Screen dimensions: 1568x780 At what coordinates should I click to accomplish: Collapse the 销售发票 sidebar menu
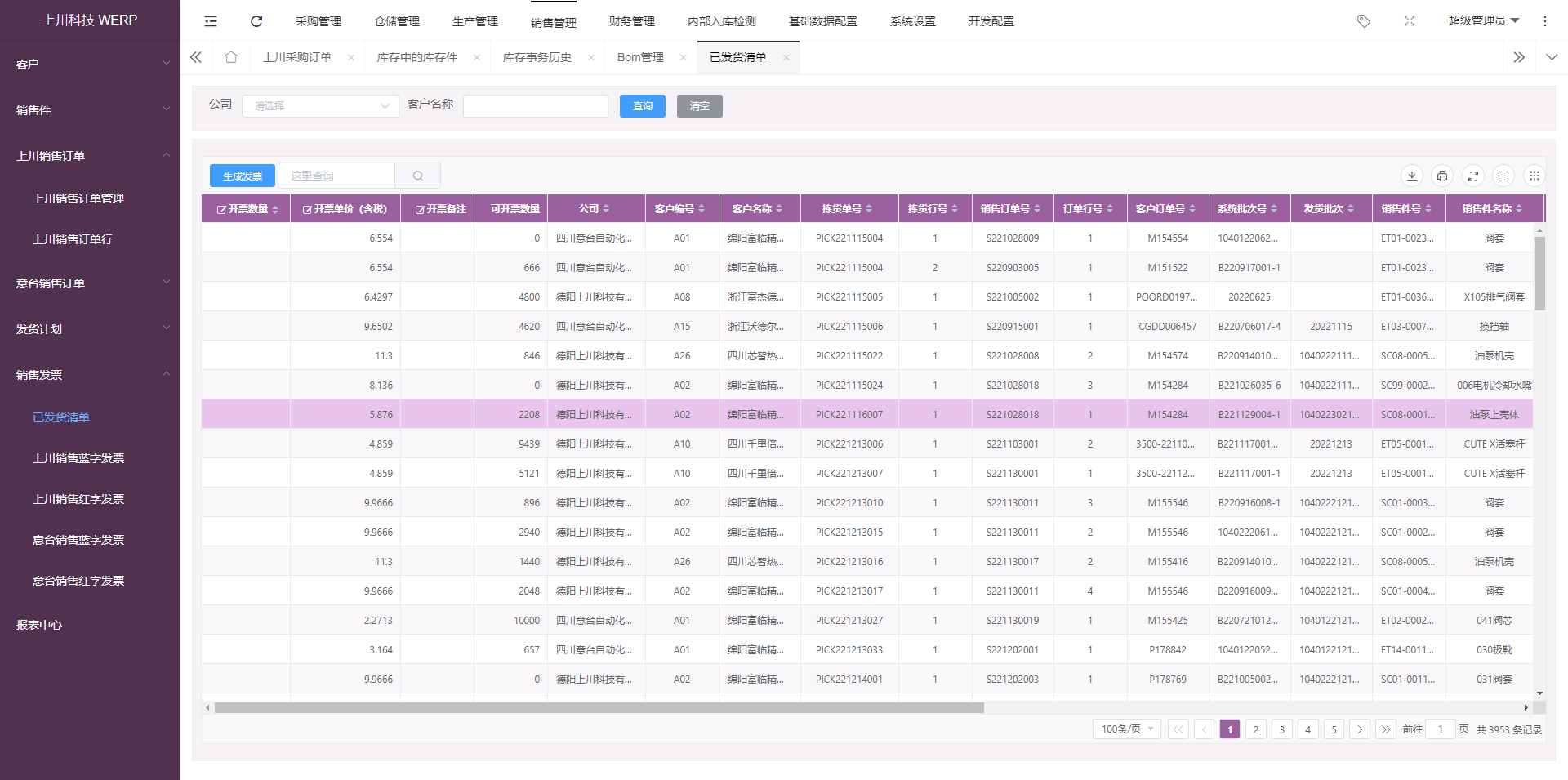(x=90, y=374)
